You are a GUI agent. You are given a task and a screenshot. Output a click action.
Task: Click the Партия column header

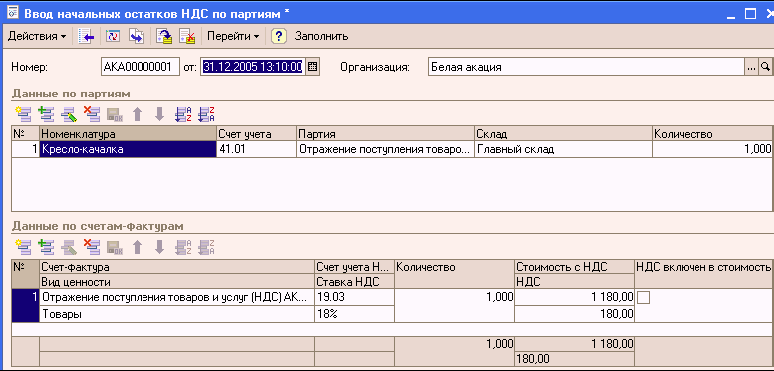[386, 134]
